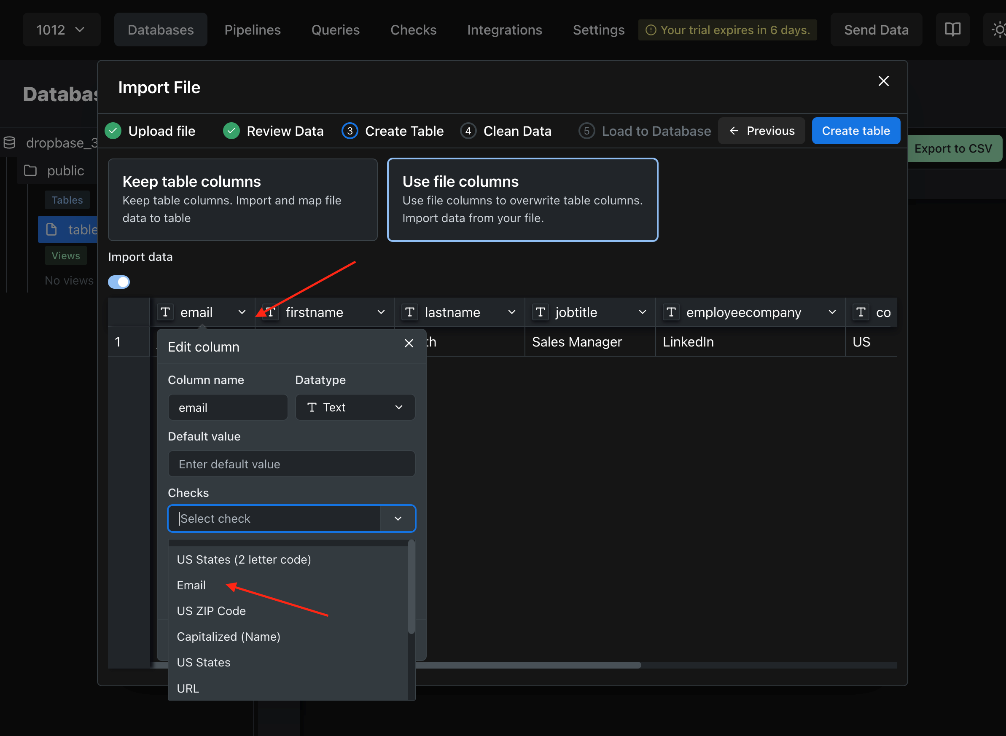
Task: Choose Email from the checks list
Action: pyautogui.click(x=192, y=585)
